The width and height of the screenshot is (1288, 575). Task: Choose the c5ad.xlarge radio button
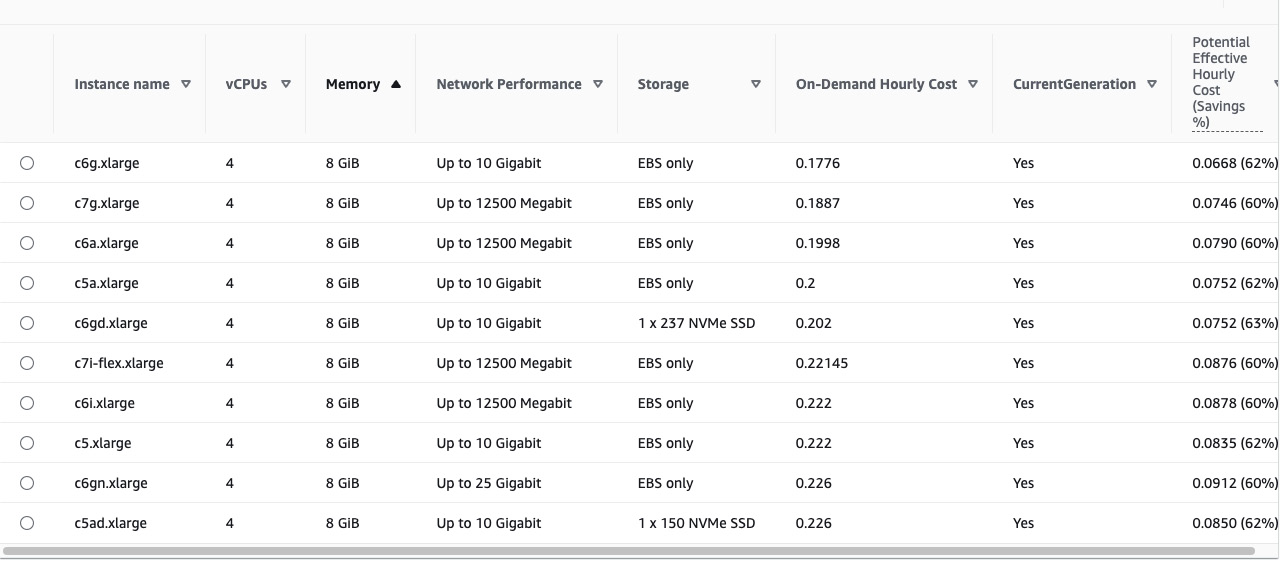click(x=27, y=523)
